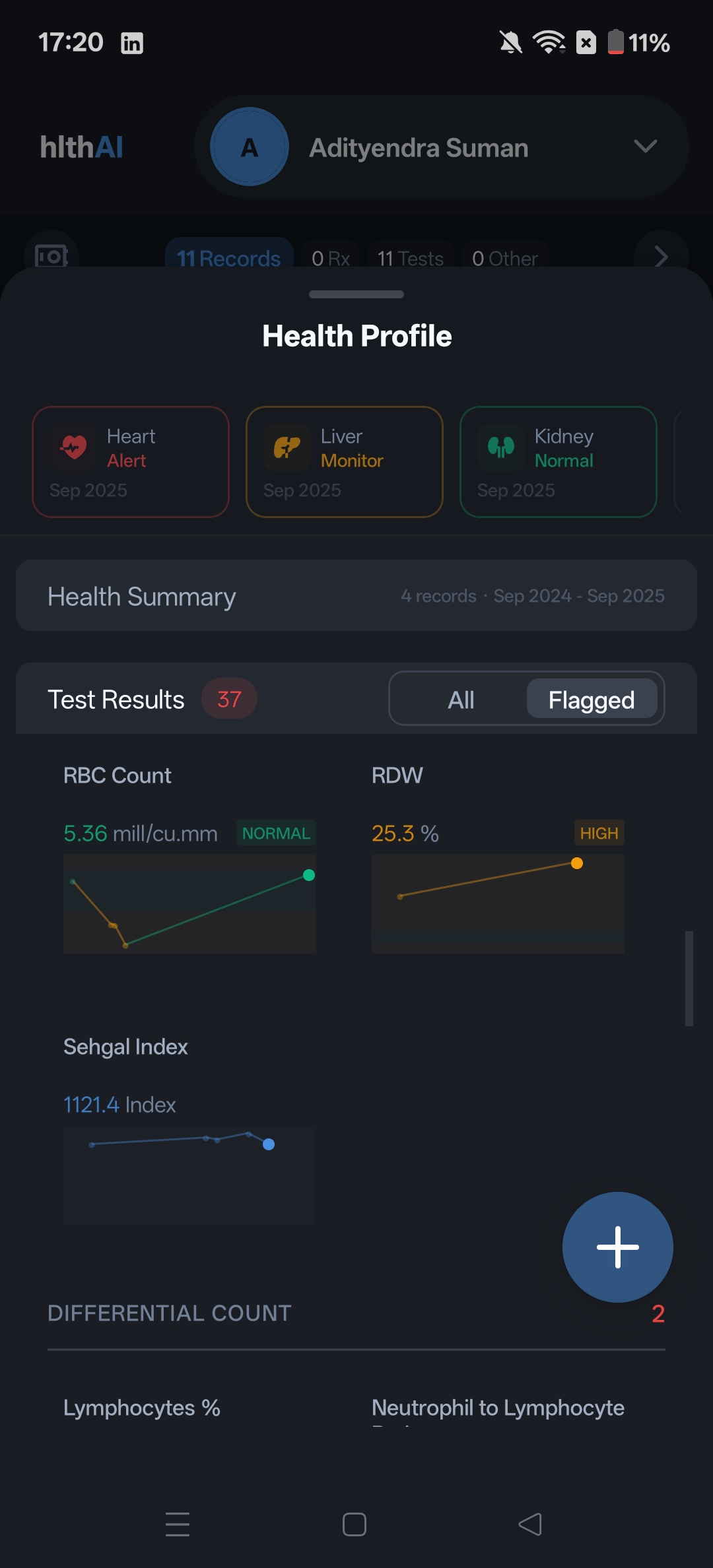Tap the add record plus button
713x1568 pixels.
[x=617, y=1247]
